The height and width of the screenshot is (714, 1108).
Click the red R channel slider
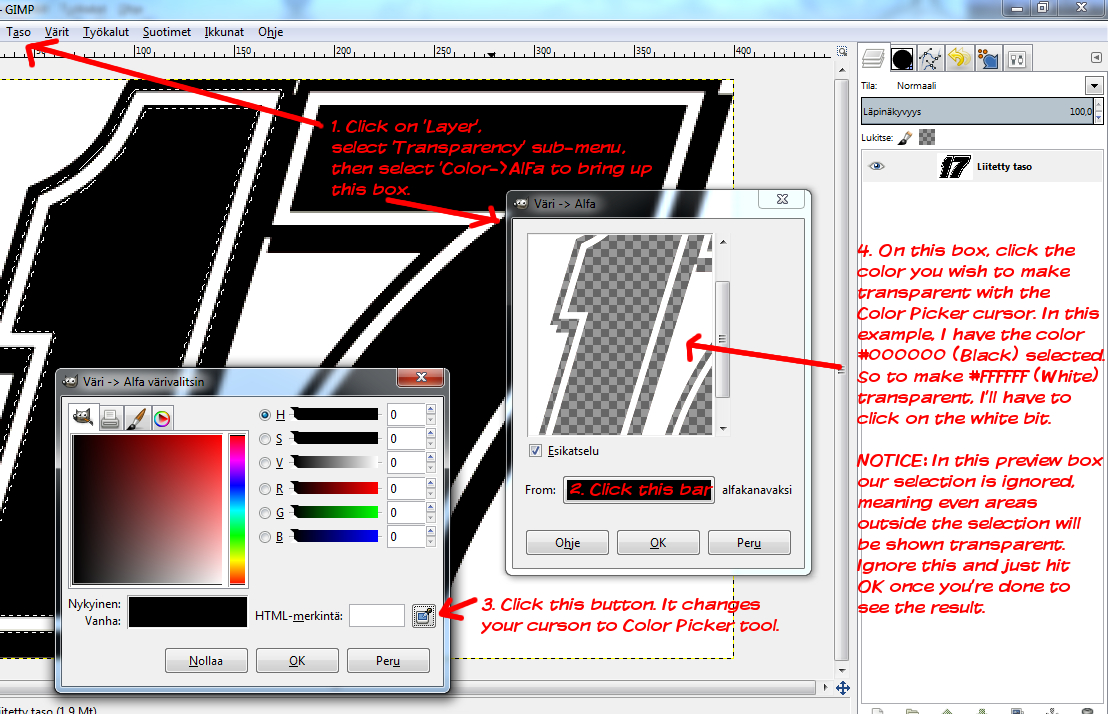pyautogui.click(x=336, y=488)
